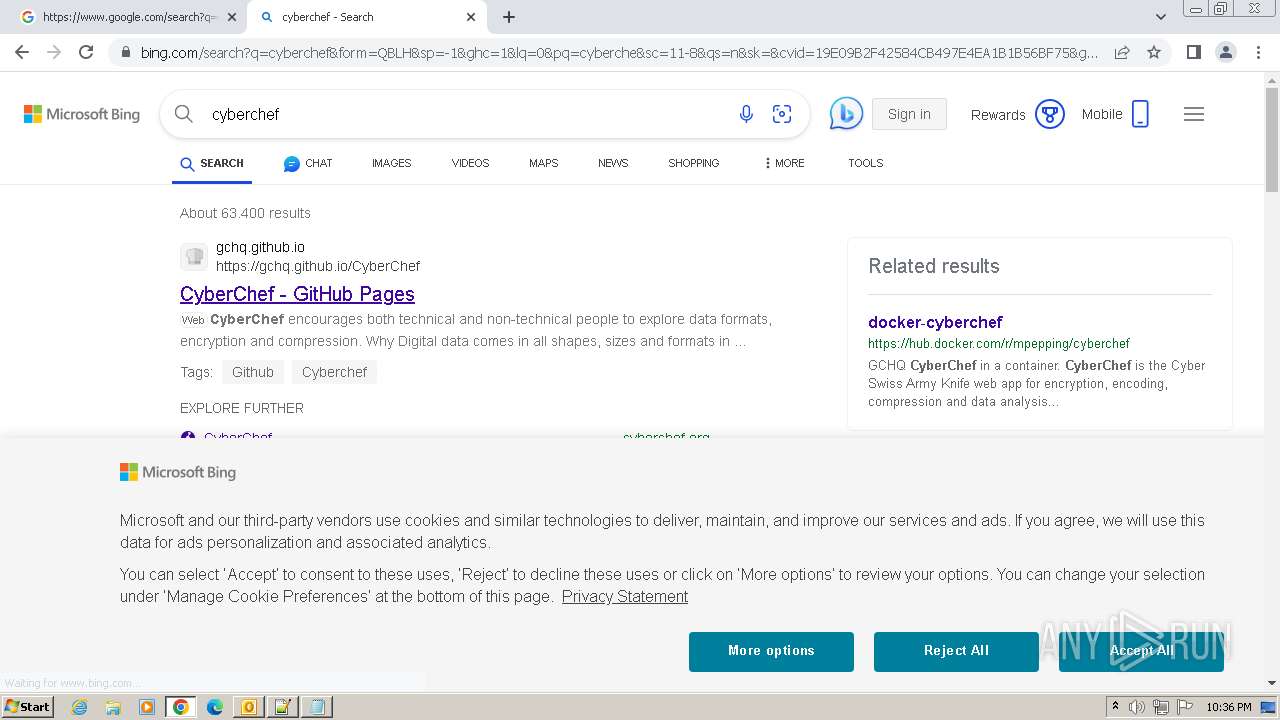Select the Github tag
This screenshot has height=720, width=1280.
253,372
